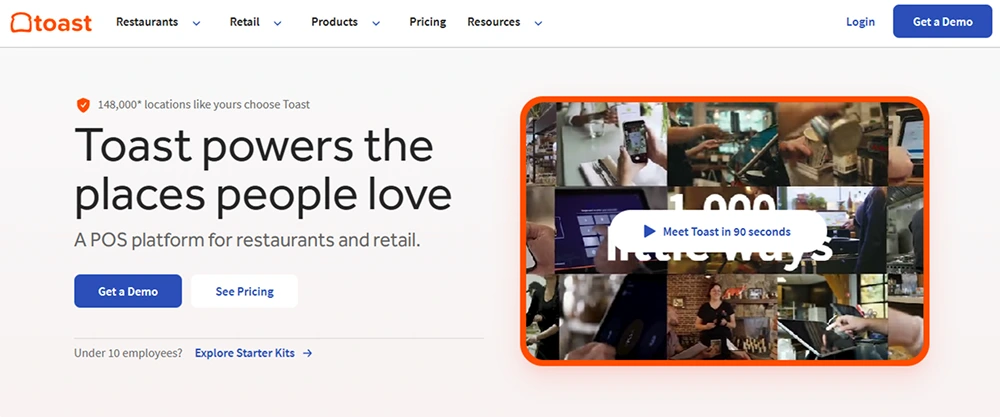The image size is (1000, 417).
Task: Select the Retail navigation item
Action: [x=244, y=22]
